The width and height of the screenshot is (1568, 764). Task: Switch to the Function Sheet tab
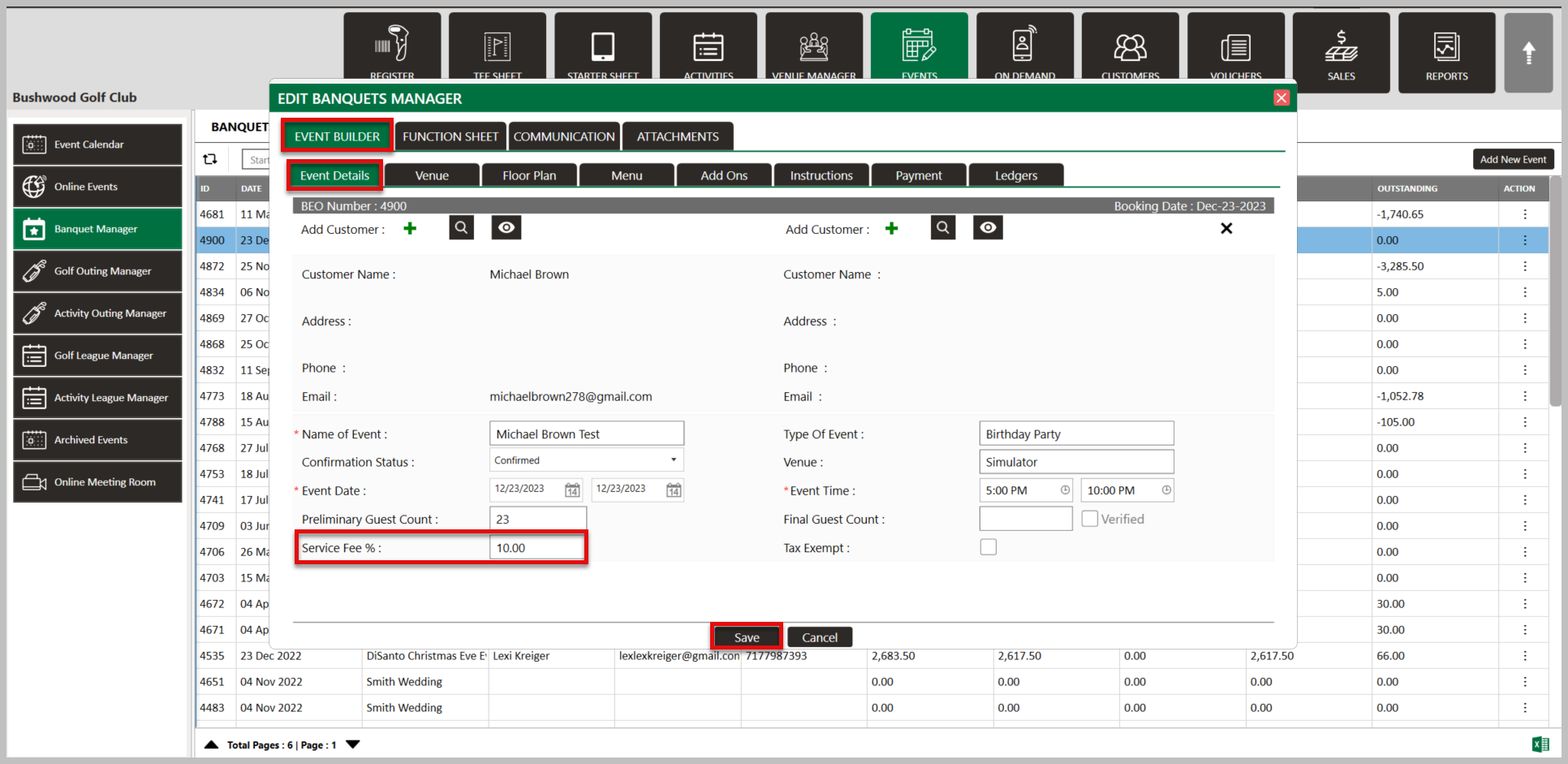450,136
